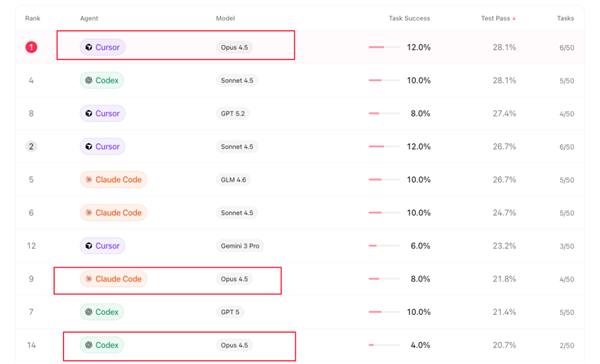
Task: Open the Opus 4.5 model tag in rank 1 row
Action: pyautogui.click(x=234, y=47)
